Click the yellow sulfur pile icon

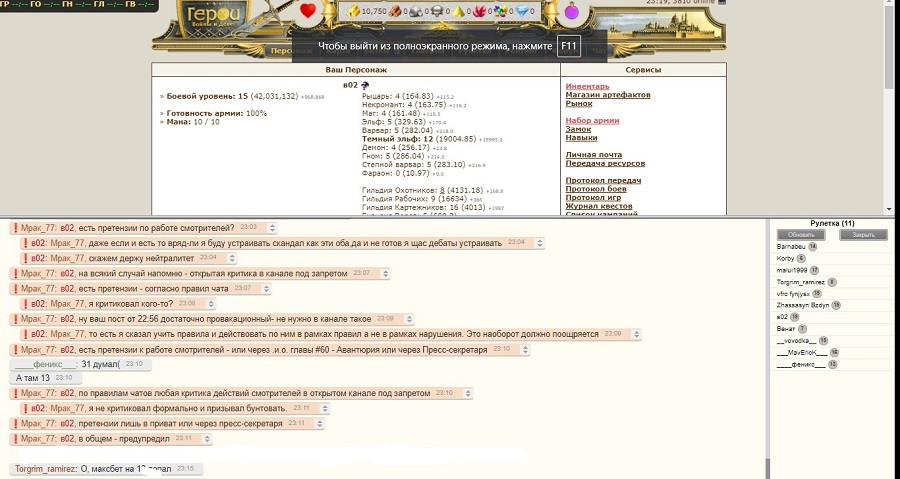[458, 11]
